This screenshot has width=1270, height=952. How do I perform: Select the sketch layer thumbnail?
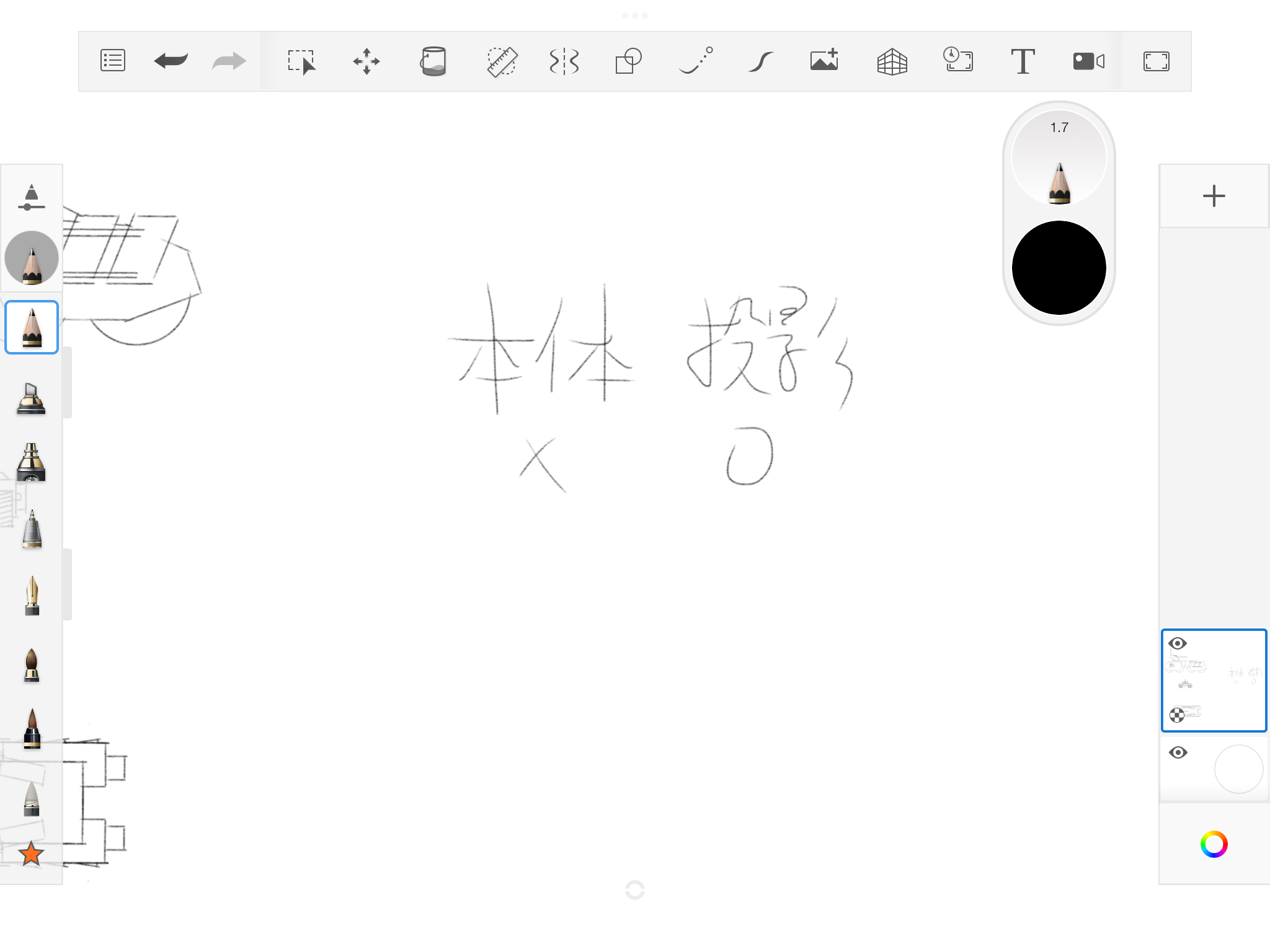tap(1214, 681)
